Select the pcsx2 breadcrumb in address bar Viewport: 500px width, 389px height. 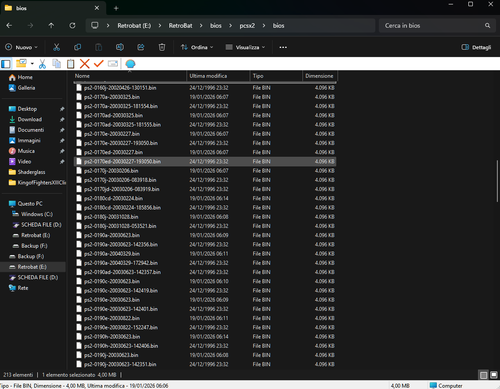tap(247, 26)
